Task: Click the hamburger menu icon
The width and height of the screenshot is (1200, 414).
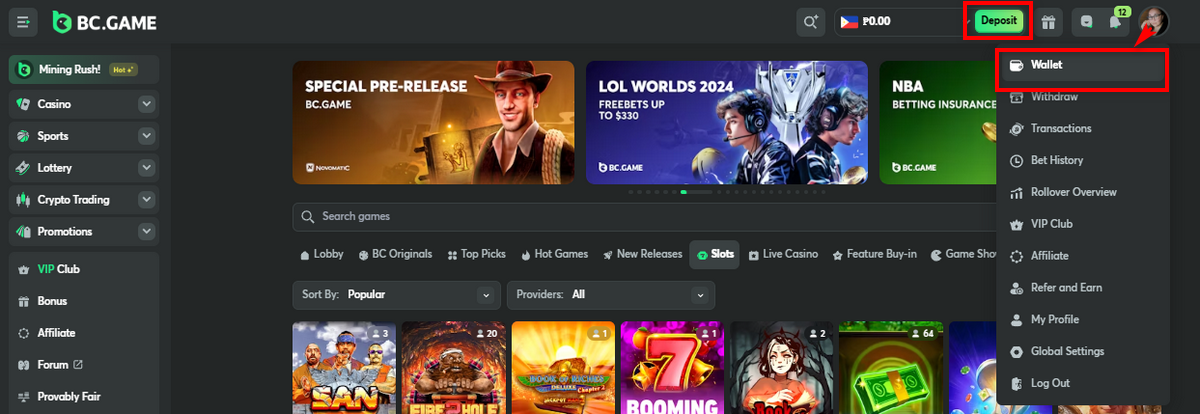Action: [x=23, y=21]
